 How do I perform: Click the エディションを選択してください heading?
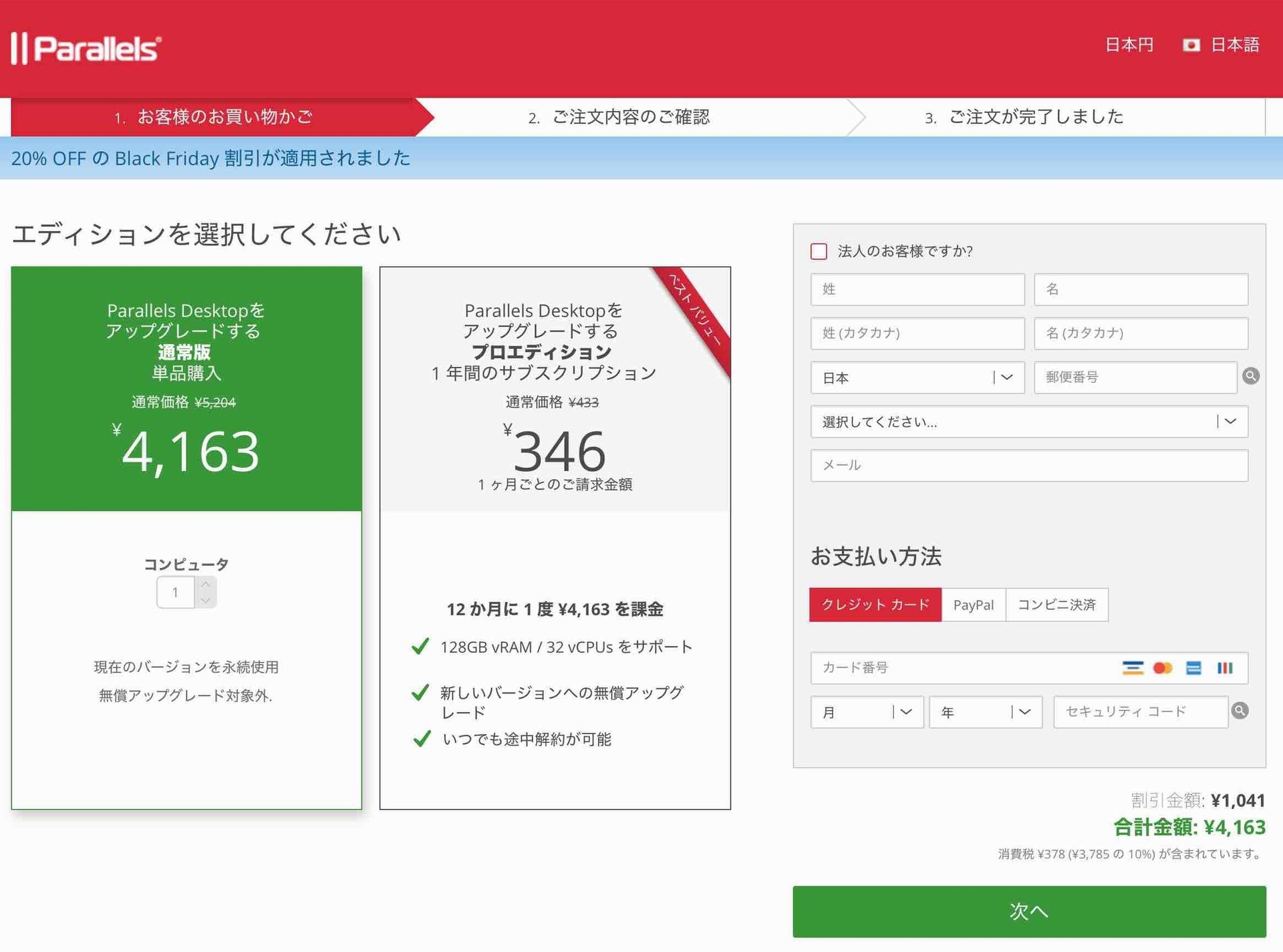point(206,234)
